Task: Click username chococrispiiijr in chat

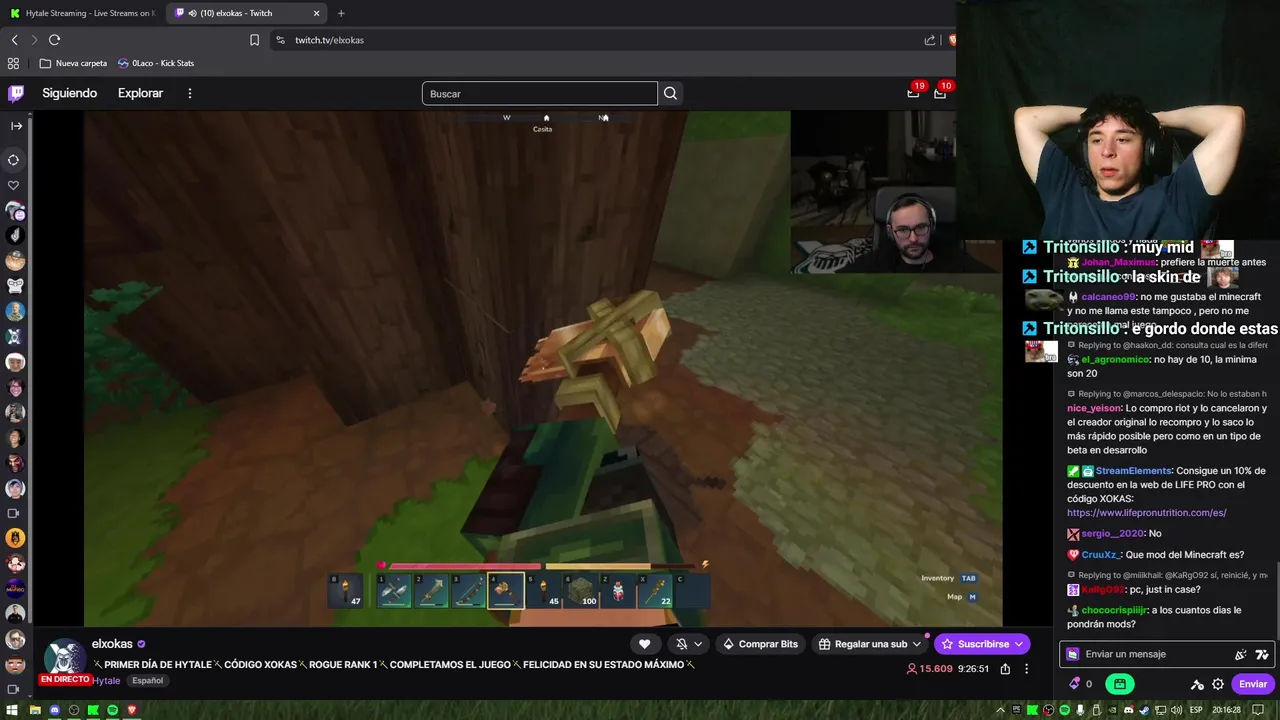Action: [x=1116, y=610]
